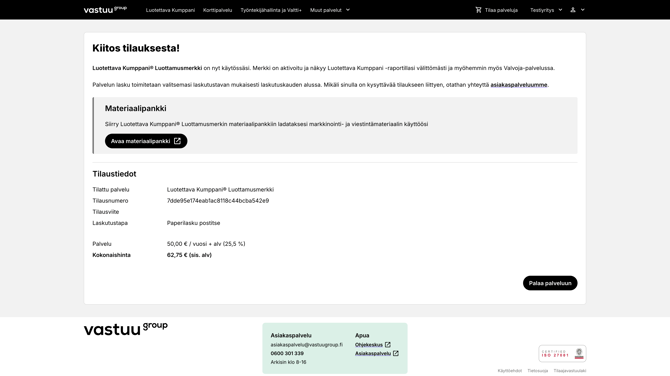Click the shopping cart icon
670x376 pixels.
[x=478, y=10]
